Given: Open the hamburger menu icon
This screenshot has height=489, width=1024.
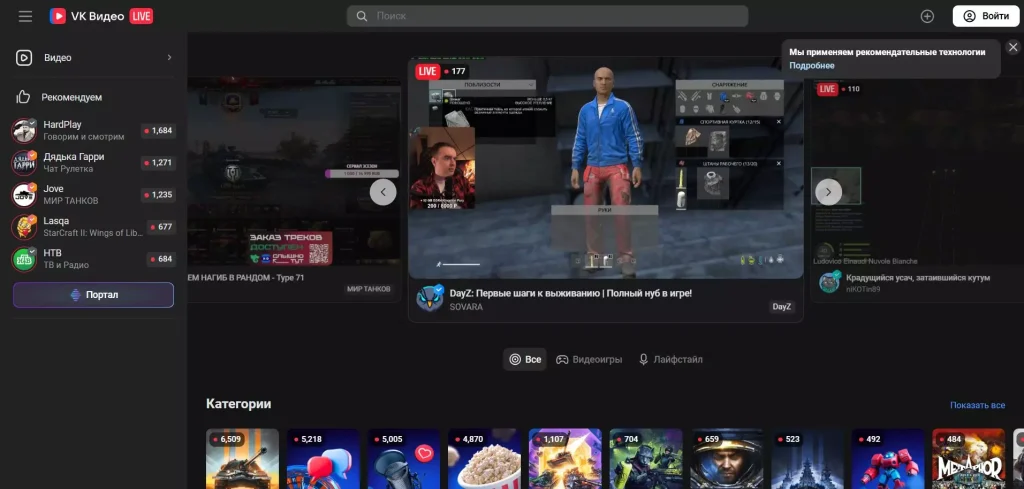Looking at the screenshot, I should point(25,16).
